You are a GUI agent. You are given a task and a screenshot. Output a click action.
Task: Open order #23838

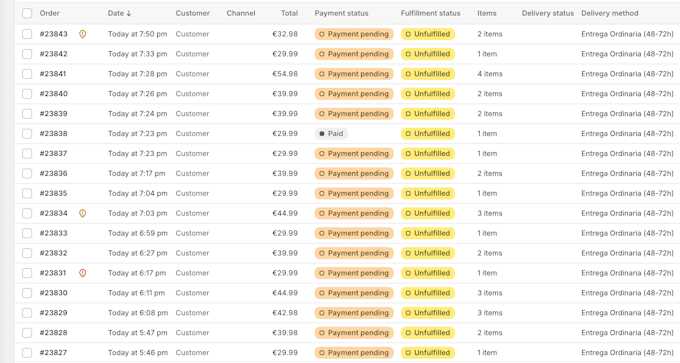pos(53,134)
